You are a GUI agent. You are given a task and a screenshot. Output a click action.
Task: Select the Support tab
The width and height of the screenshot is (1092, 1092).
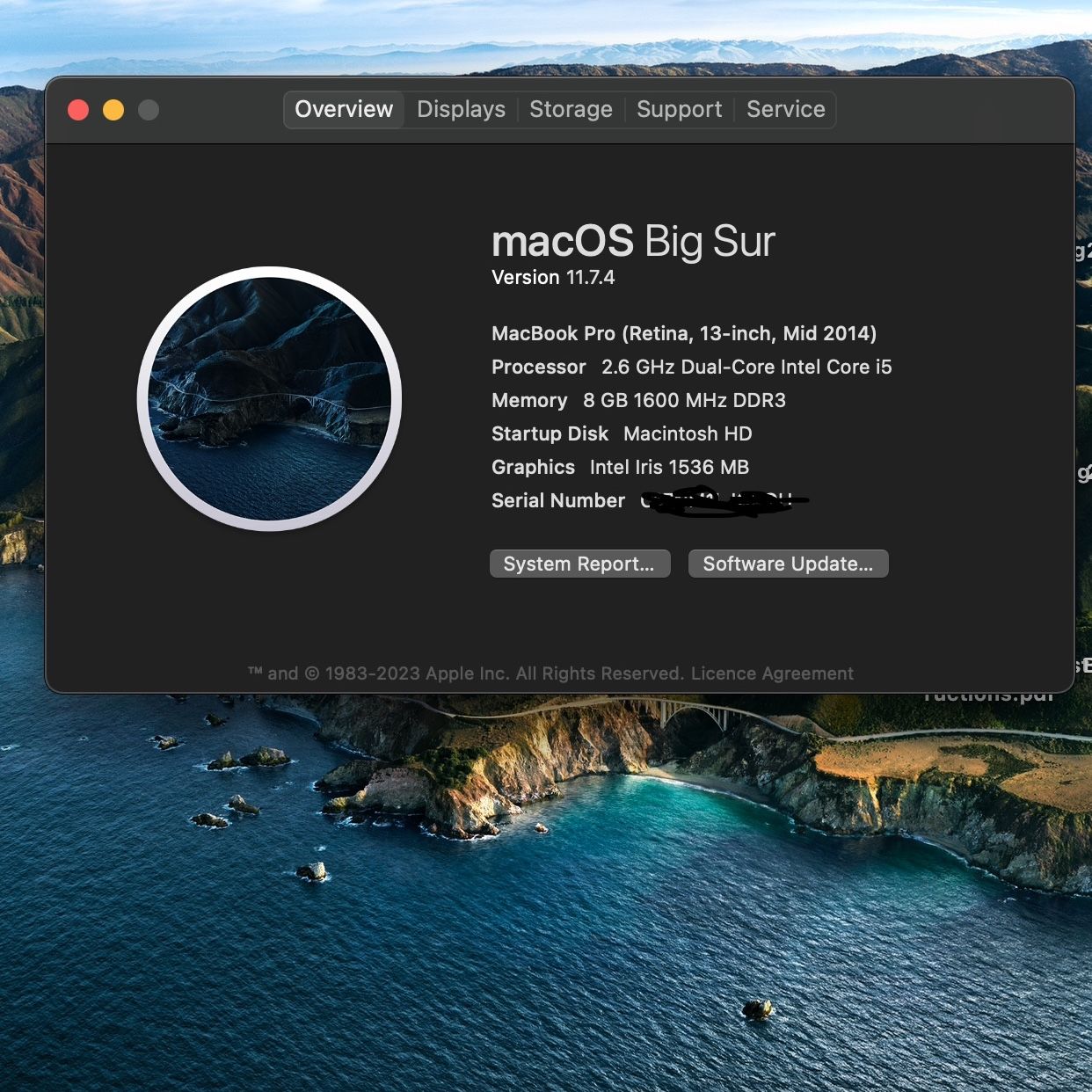(679, 109)
